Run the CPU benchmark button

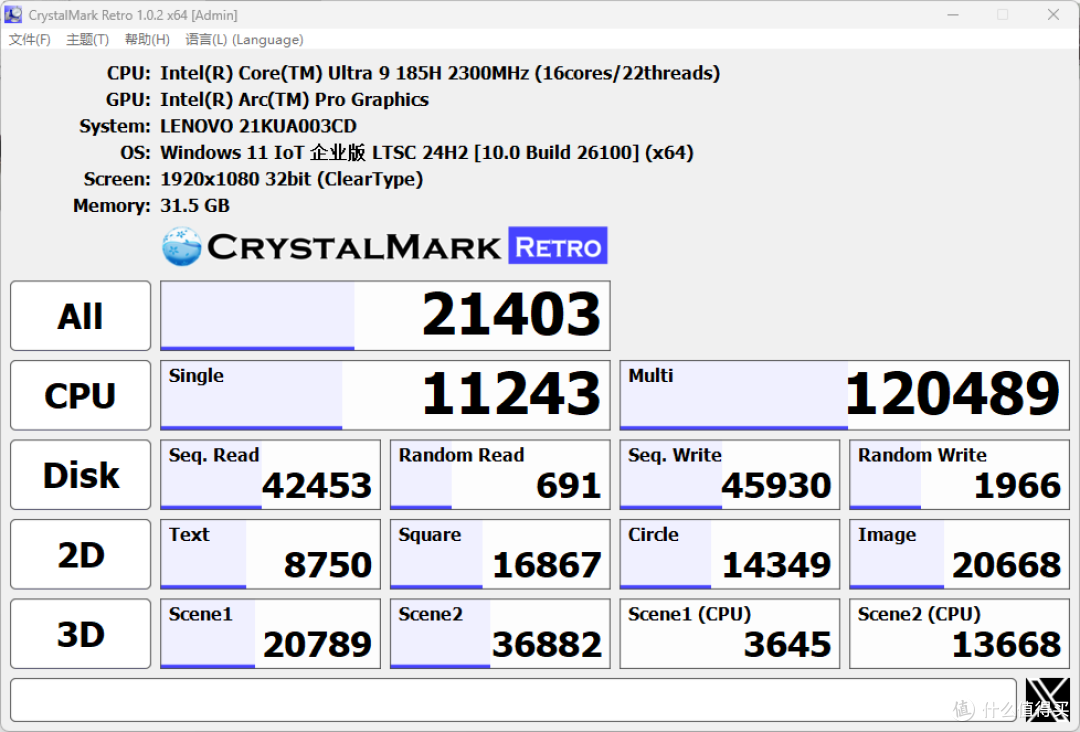(81, 395)
